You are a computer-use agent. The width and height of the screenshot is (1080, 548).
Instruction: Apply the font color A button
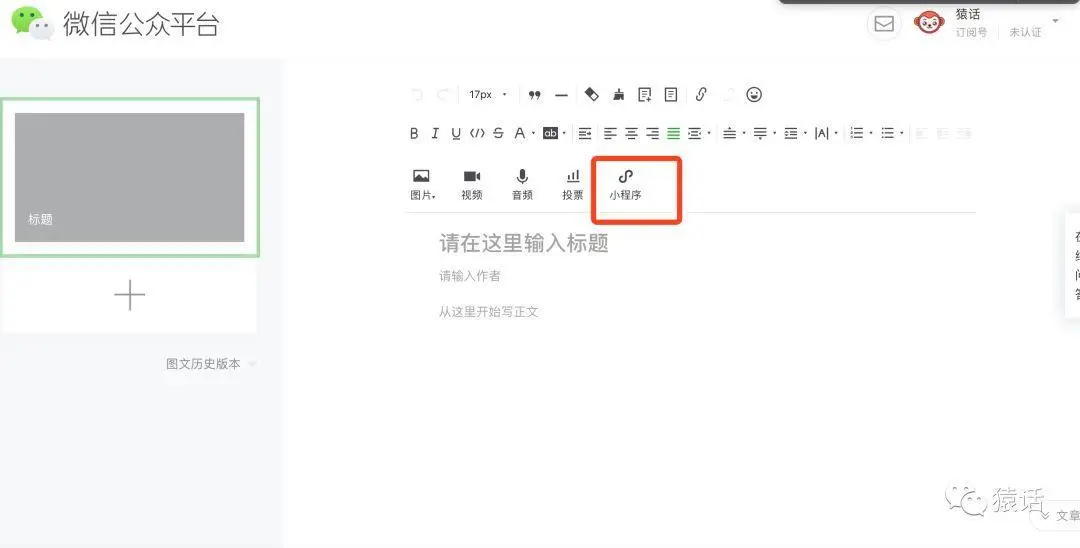[520, 134]
